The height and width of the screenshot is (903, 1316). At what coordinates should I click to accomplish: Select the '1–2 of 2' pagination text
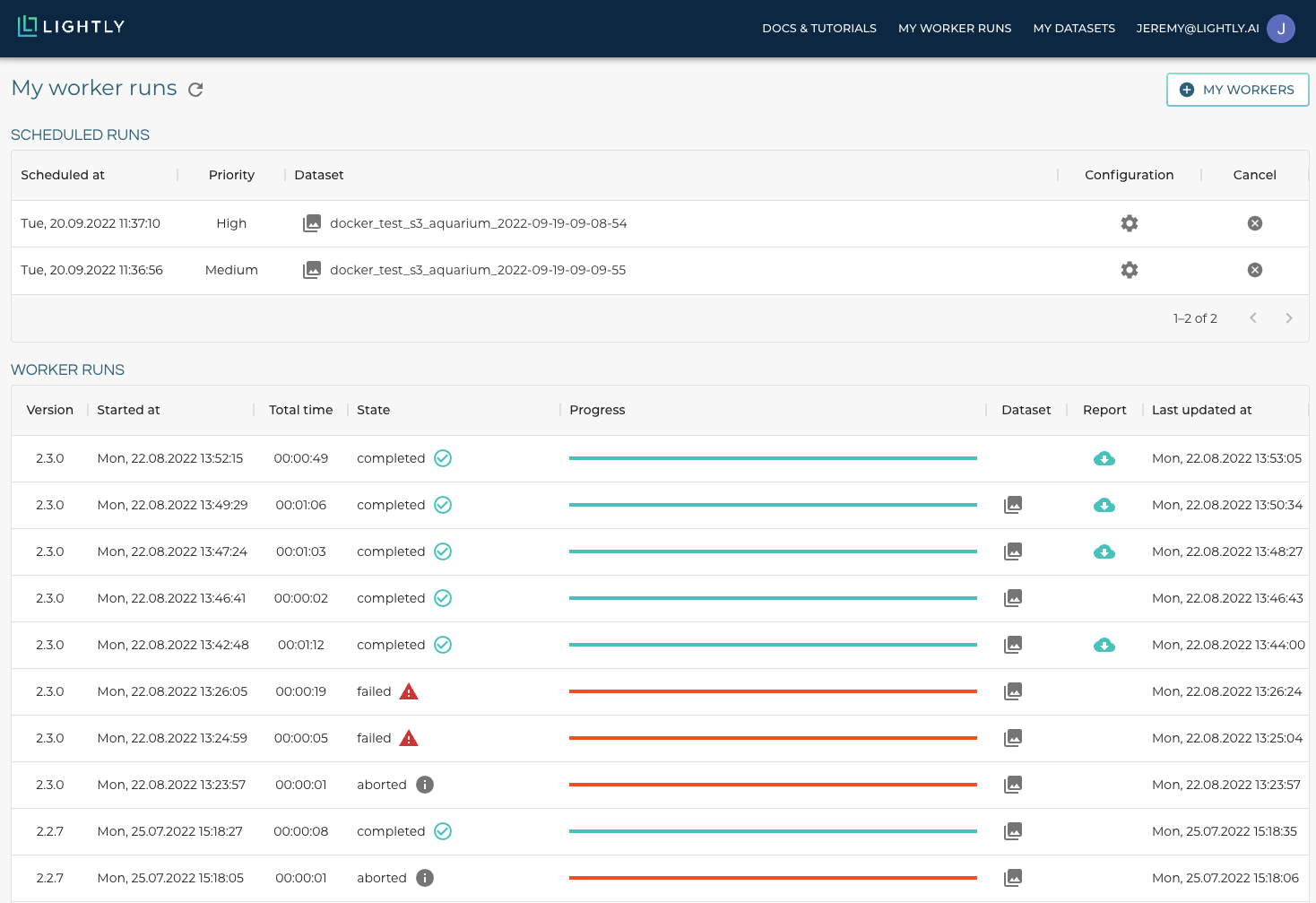click(x=1195, y=318)
